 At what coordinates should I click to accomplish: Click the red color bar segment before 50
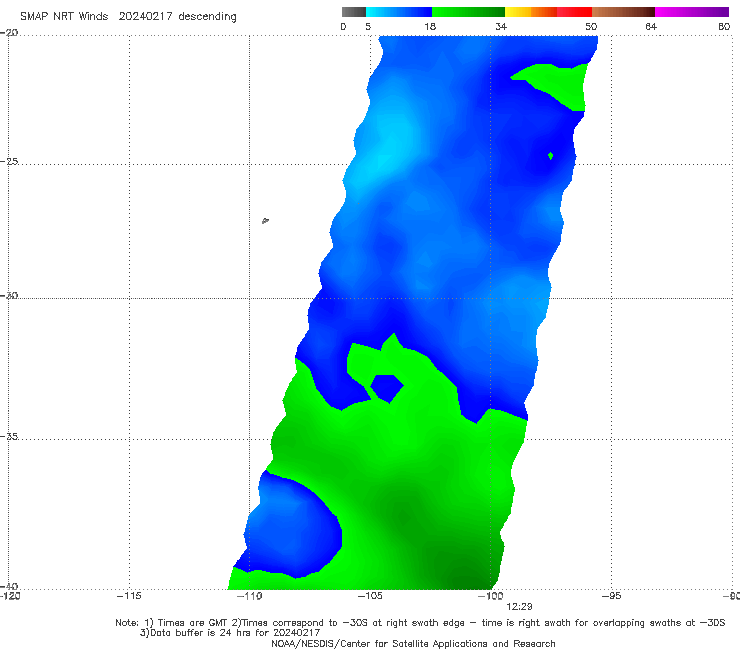(x=574, y=12)
